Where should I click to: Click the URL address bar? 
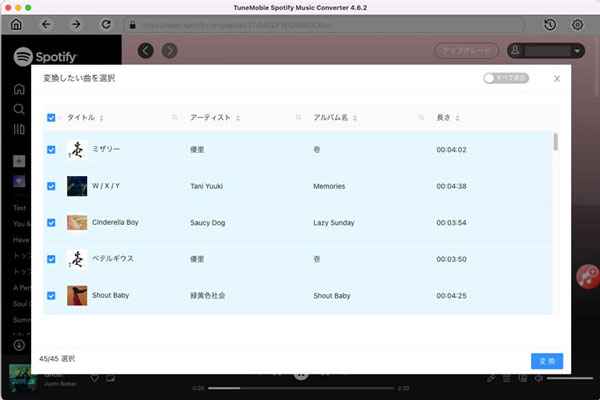324,25
